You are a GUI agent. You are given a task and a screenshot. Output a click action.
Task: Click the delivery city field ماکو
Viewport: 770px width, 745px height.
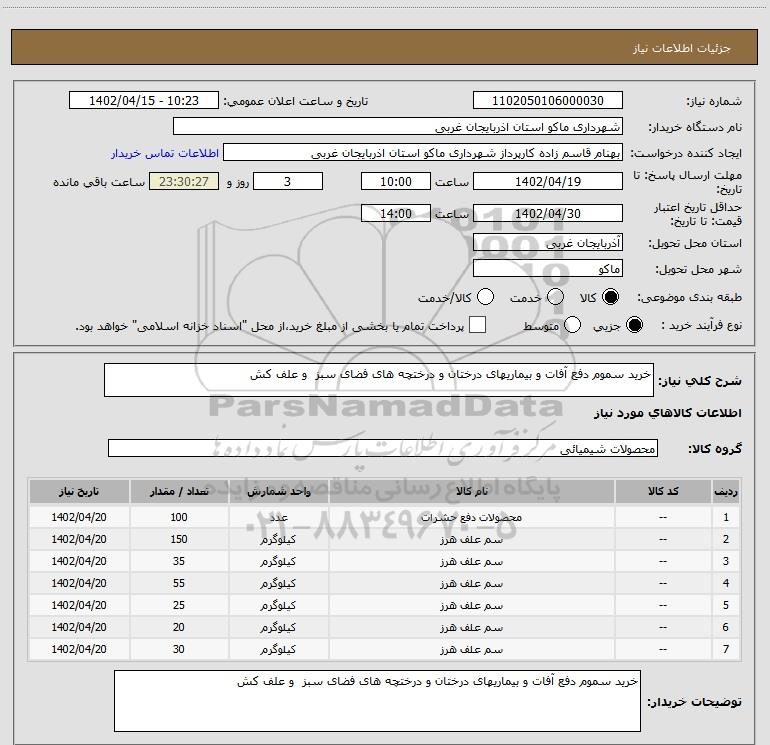548,268
